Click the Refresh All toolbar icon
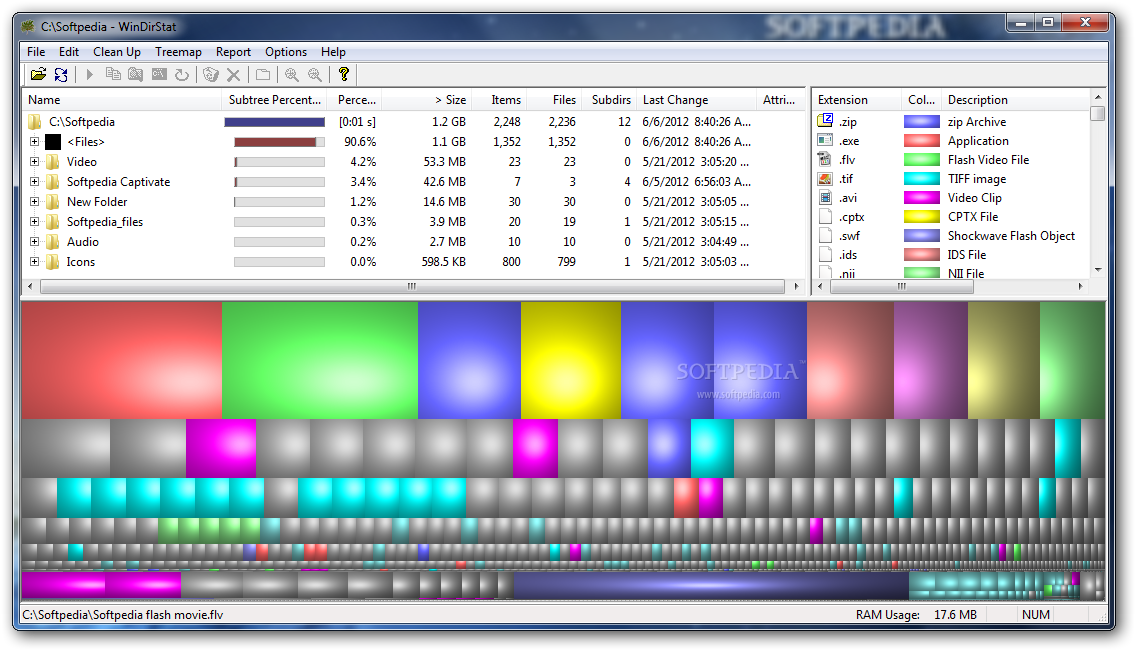This screenshot has height=651, width=1136. (x=61, y=74)
